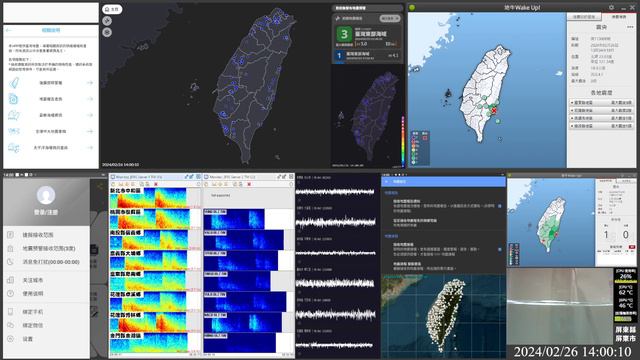Viewport: 640px width, 360px height.
Task: Go back with the arrow in the report panel
Action: tap(9, 30)
